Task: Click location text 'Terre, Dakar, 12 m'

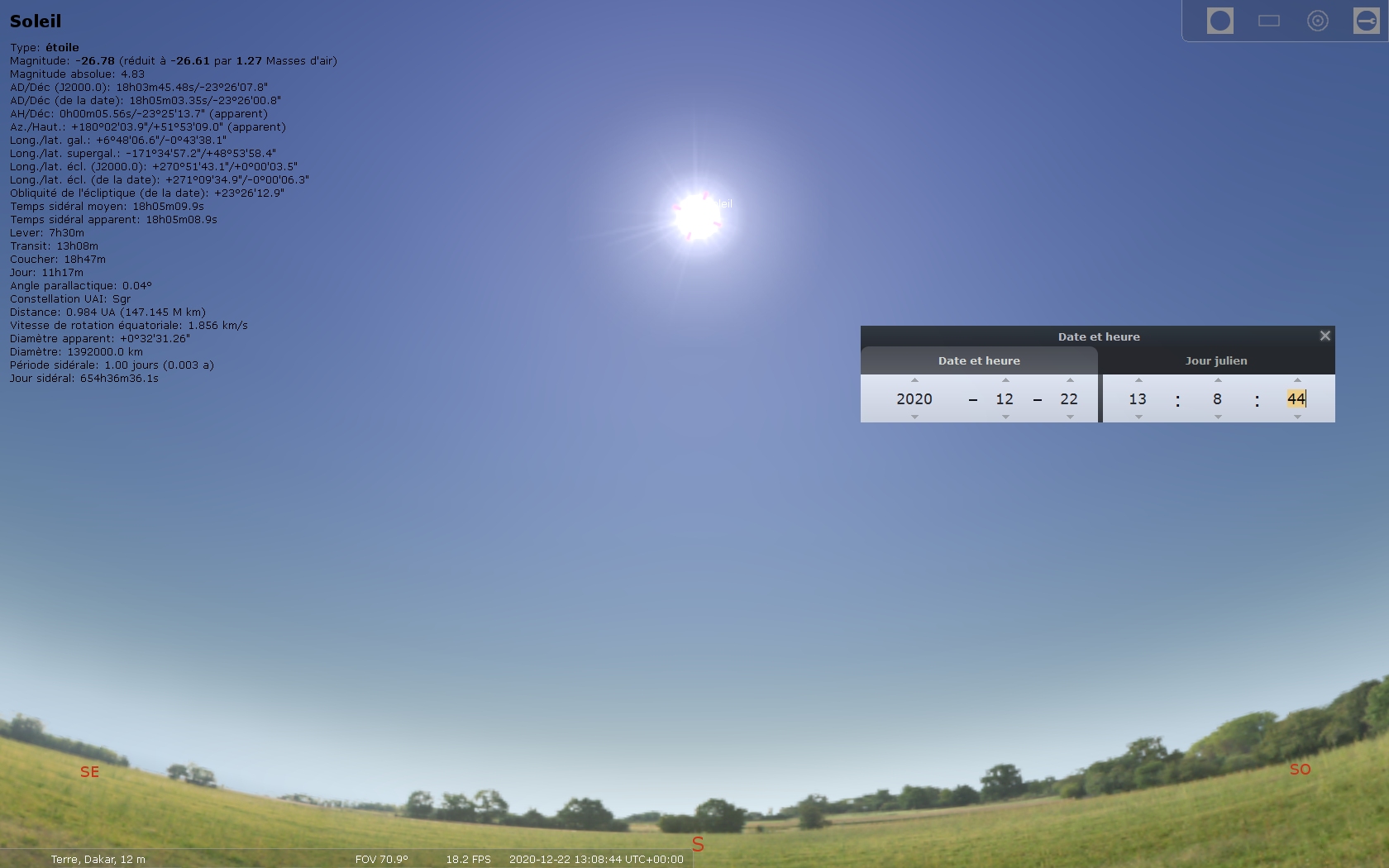Action: pyautogui.click(x=98, y=859)
